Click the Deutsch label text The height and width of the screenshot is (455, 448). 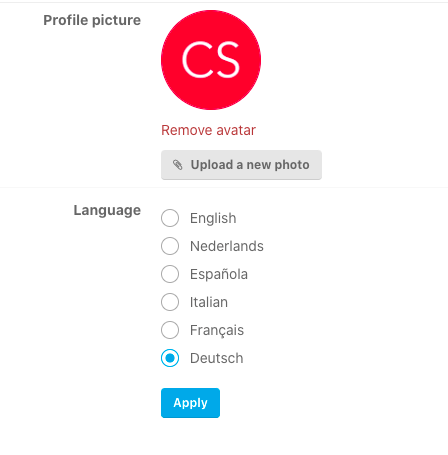[x=216, y=358]
